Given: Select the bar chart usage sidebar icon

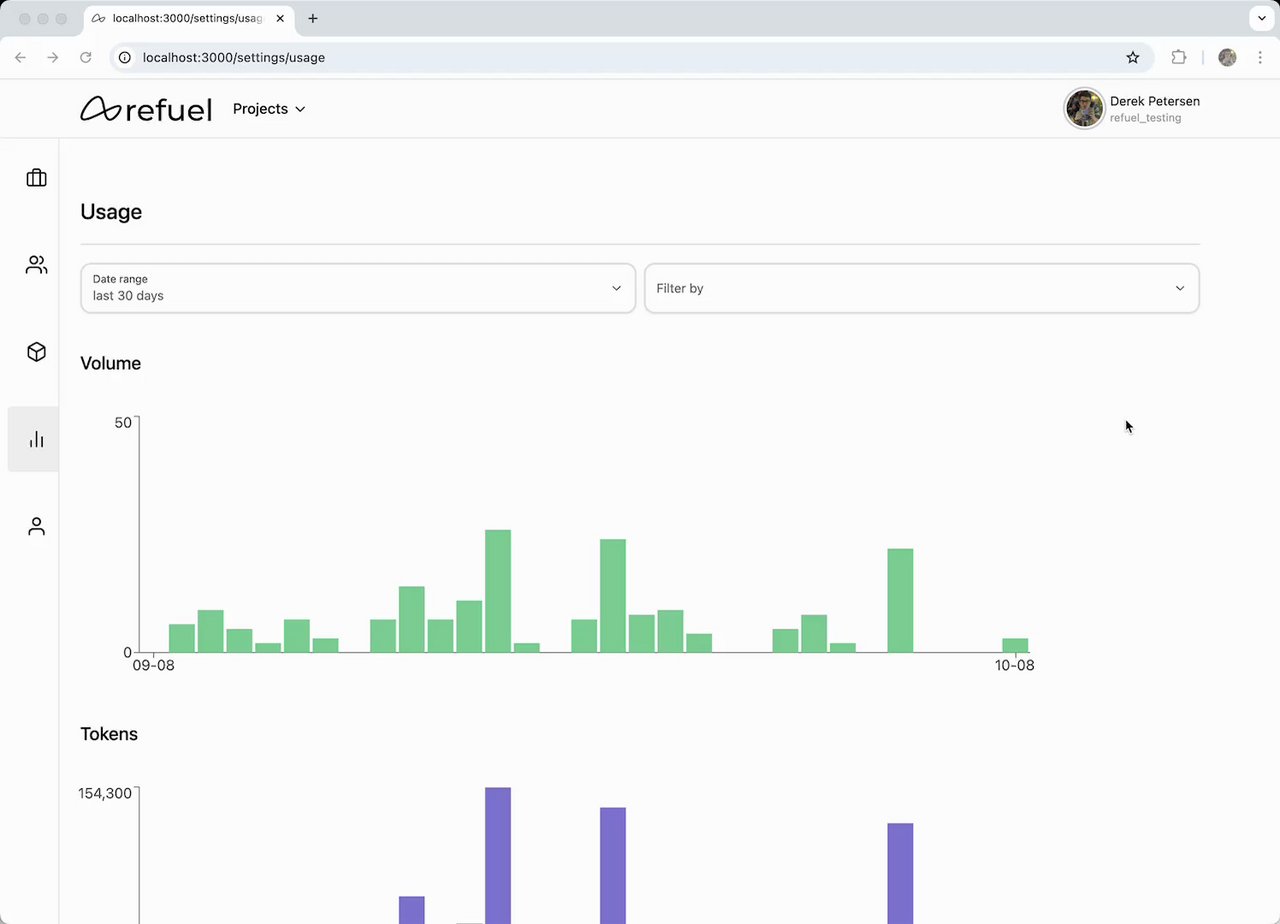Looking at the screenshot, I should [x=36, y=439].
